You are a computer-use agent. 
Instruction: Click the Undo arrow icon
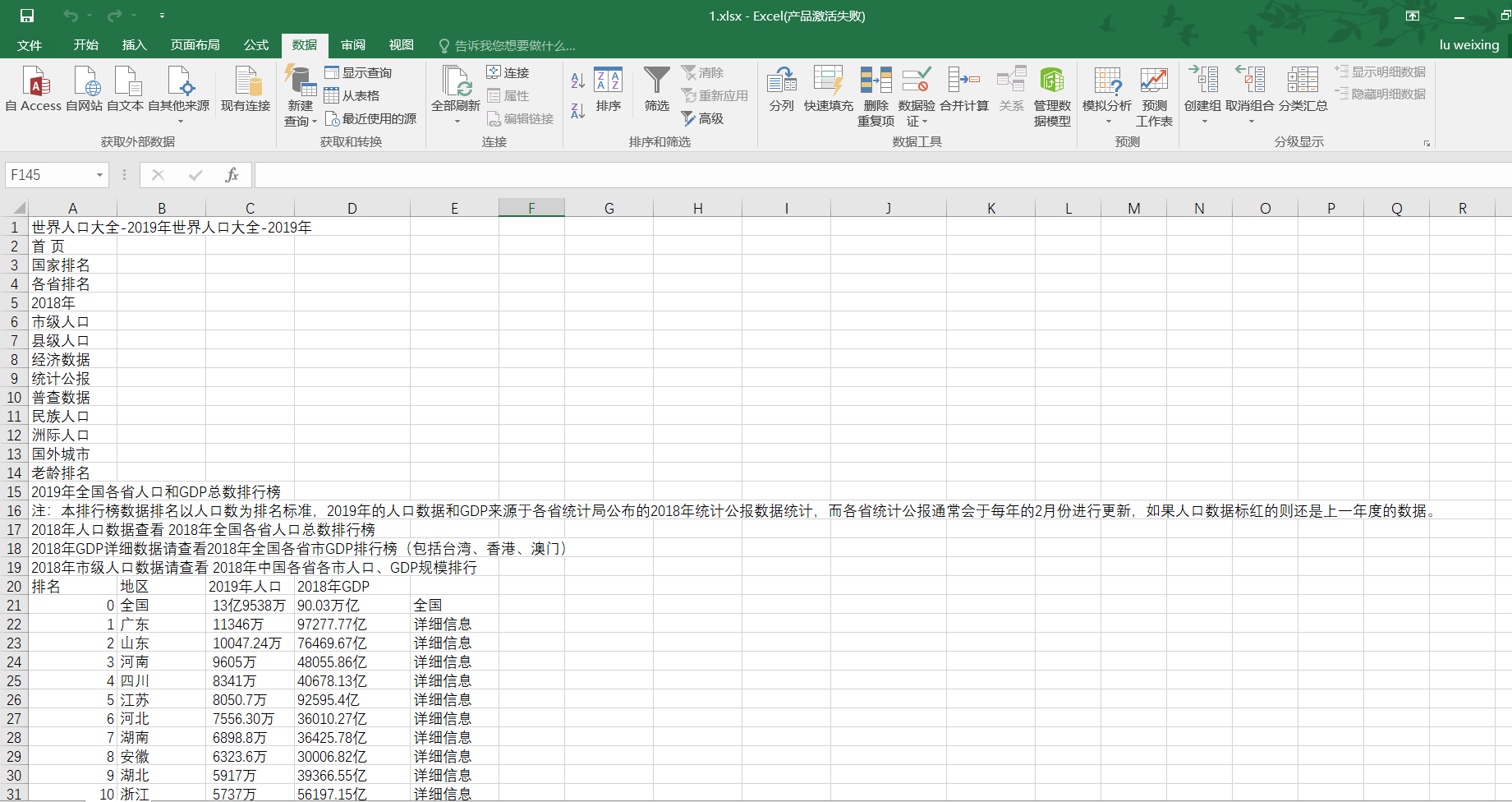[71, 16]
